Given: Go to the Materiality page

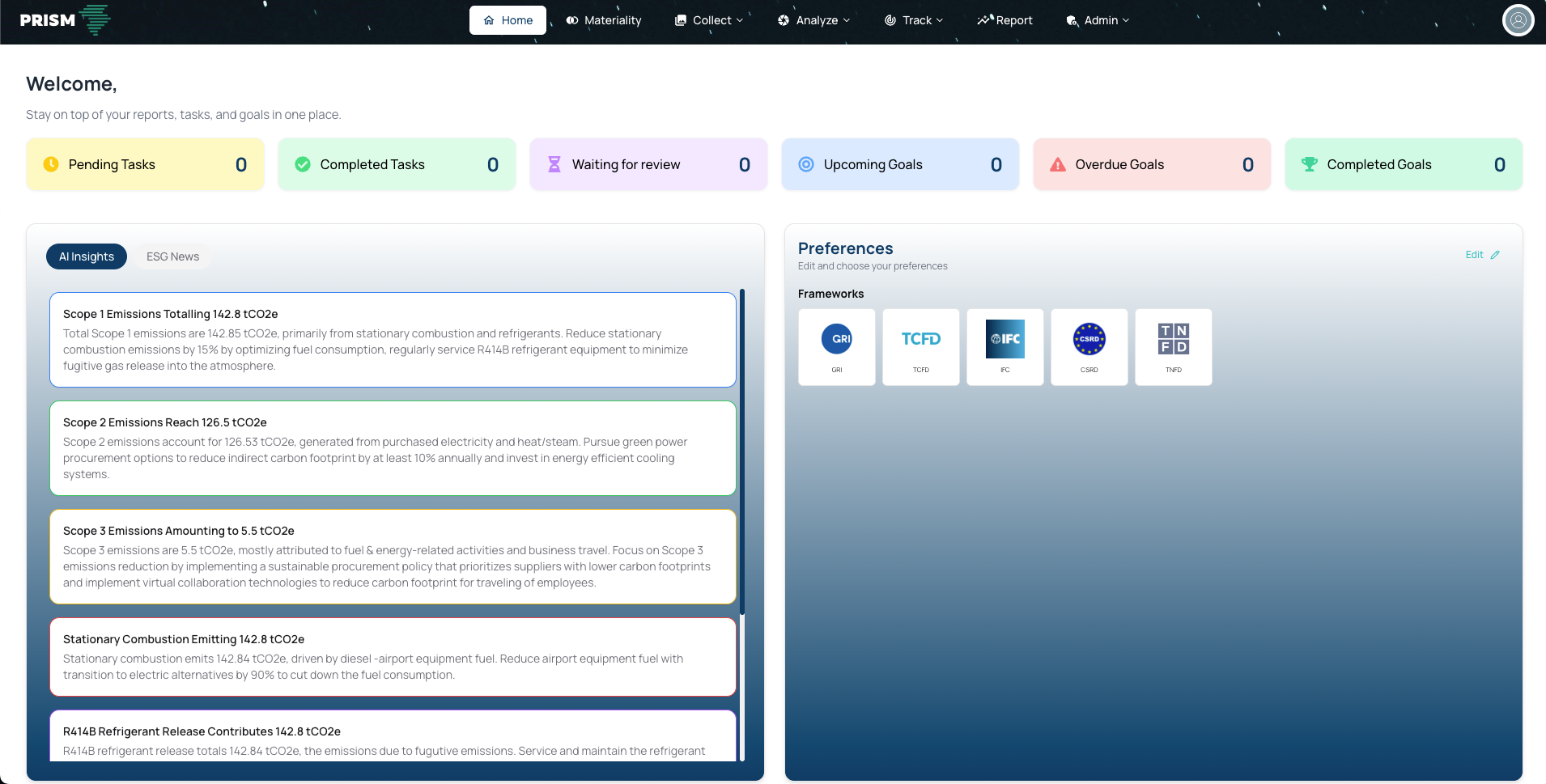Looking at the screenshot, I should click(x=604, y=20).
